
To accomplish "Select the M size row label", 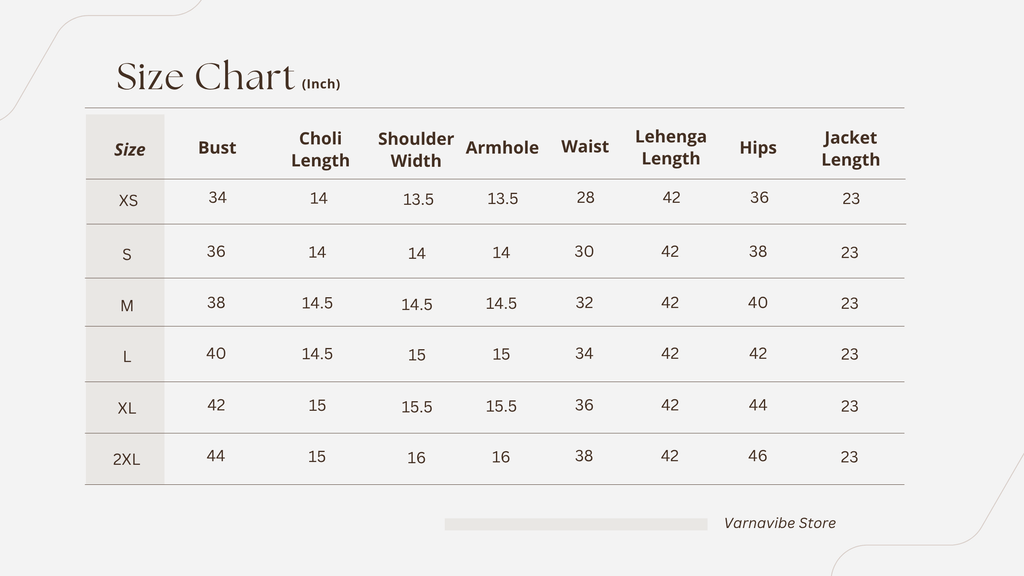I will coord(127,306).
